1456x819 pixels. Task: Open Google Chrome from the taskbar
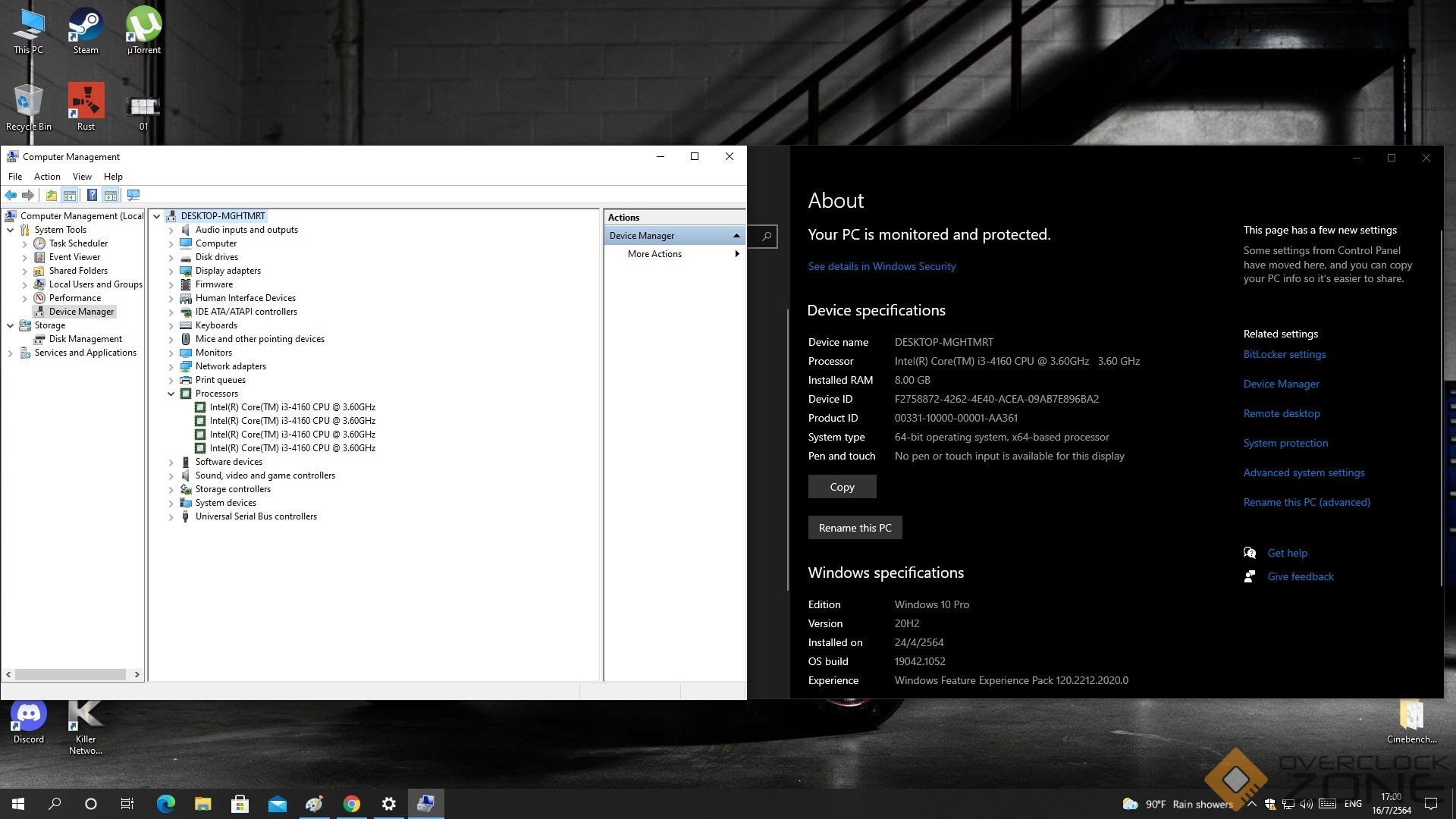coord(352,804)
